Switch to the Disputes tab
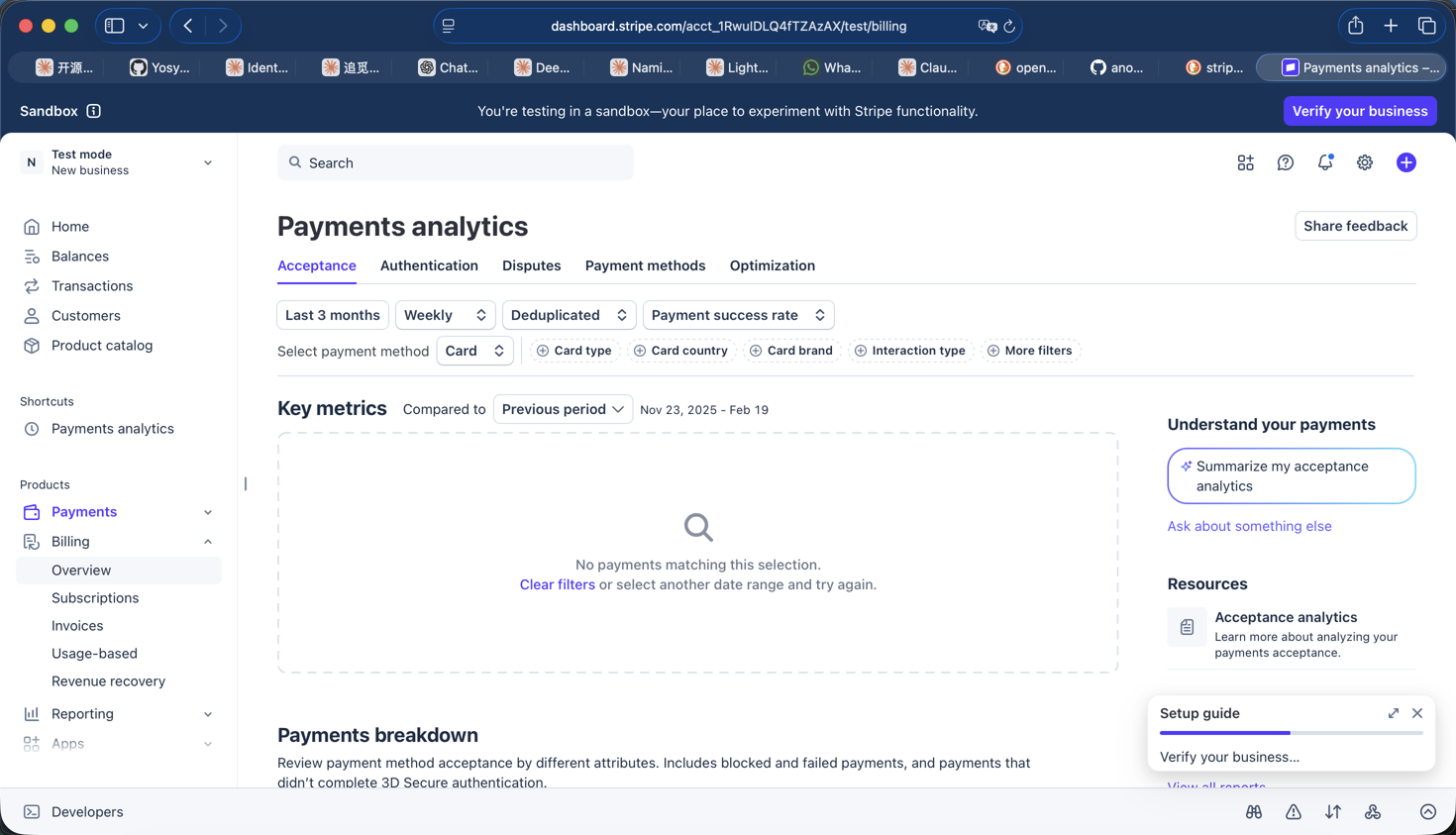The width and height of the screenshot is (1456, 835). tap(531, 265)
